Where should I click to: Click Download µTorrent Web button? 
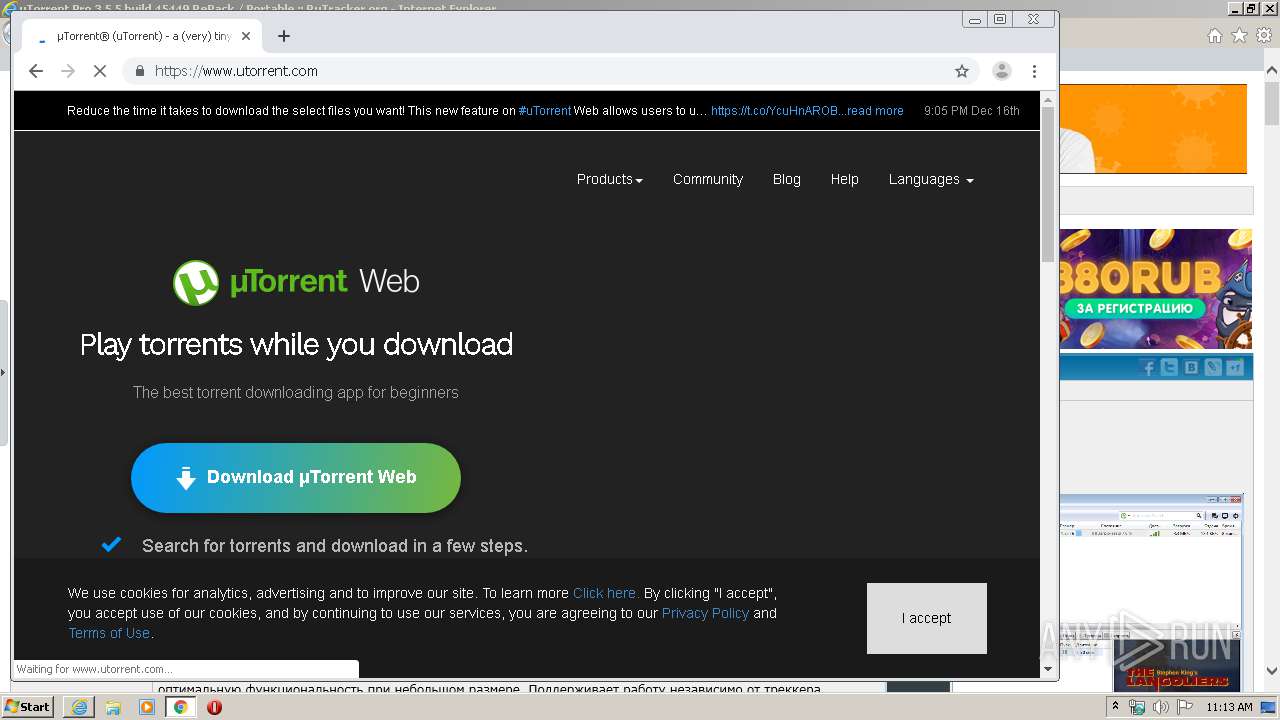tap(296, 478)
